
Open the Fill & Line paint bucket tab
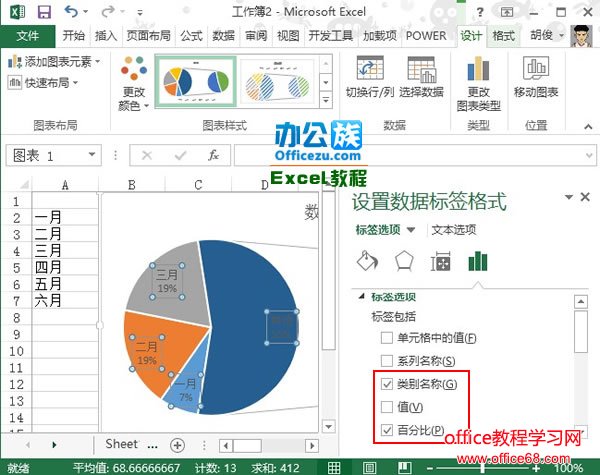[367, 261]
